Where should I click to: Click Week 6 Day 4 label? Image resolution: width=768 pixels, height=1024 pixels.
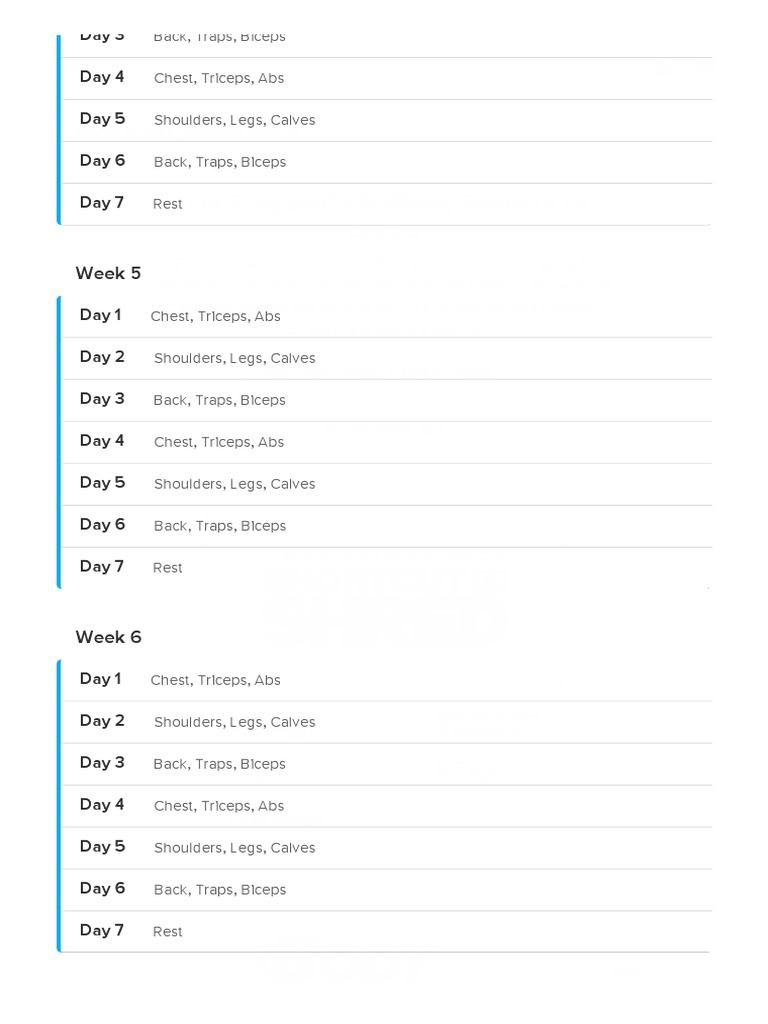coord(102,805)
